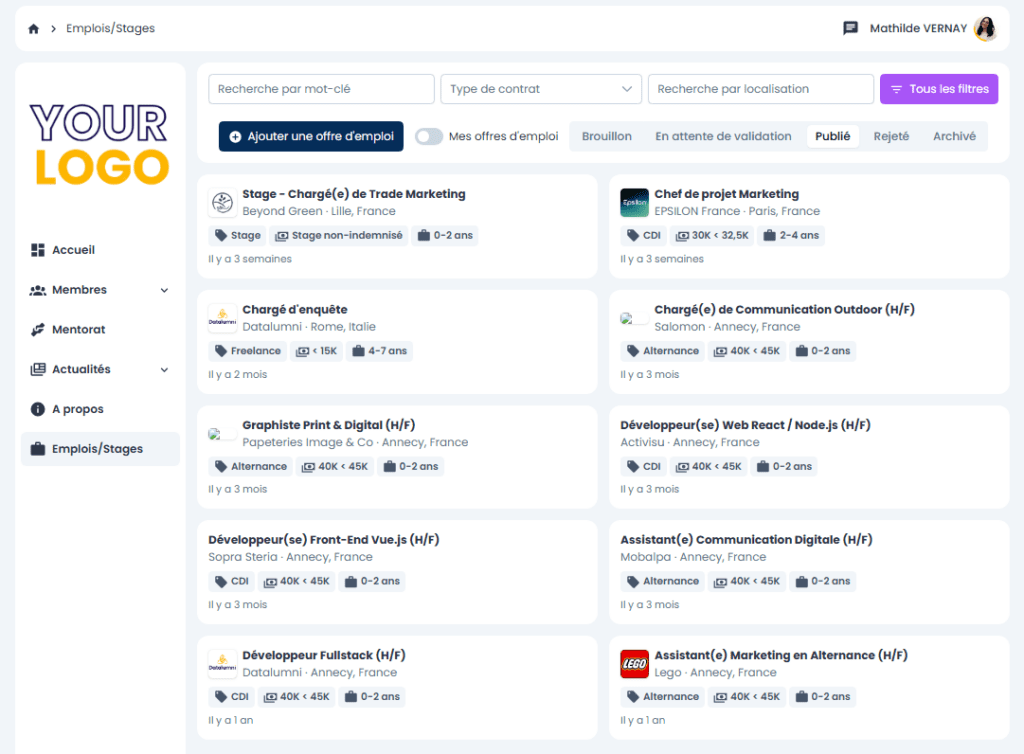Switch to the Brouillon filter tab

click(607, 136)
